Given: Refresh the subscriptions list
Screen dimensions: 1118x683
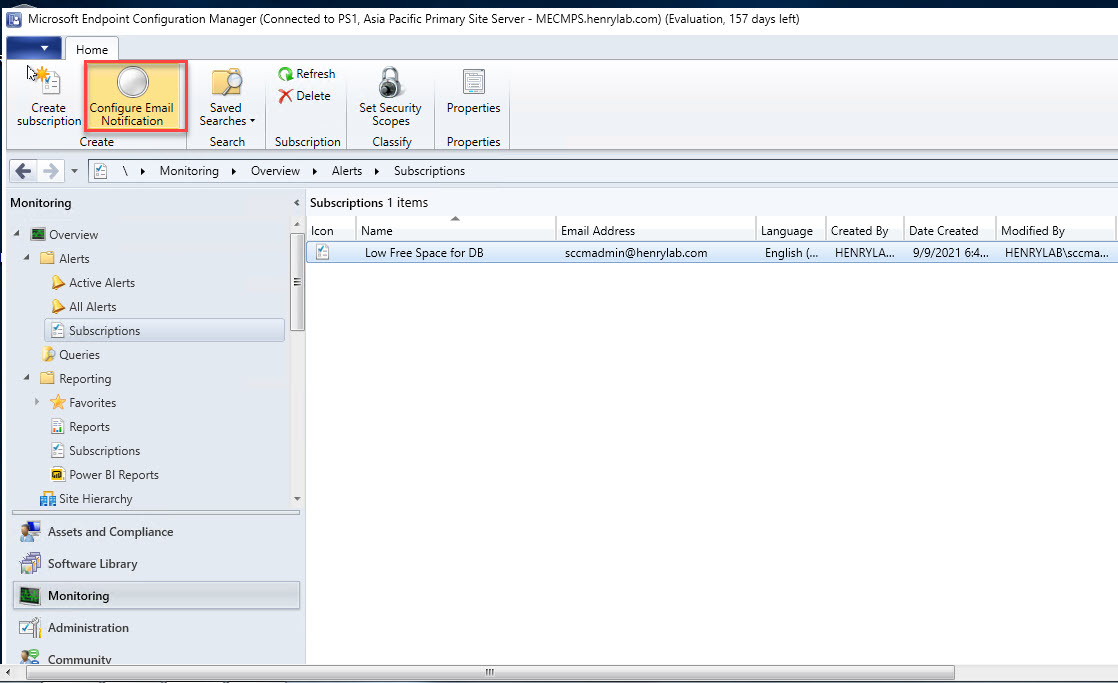Looking at the screenshot, I should tap(306, 74).
